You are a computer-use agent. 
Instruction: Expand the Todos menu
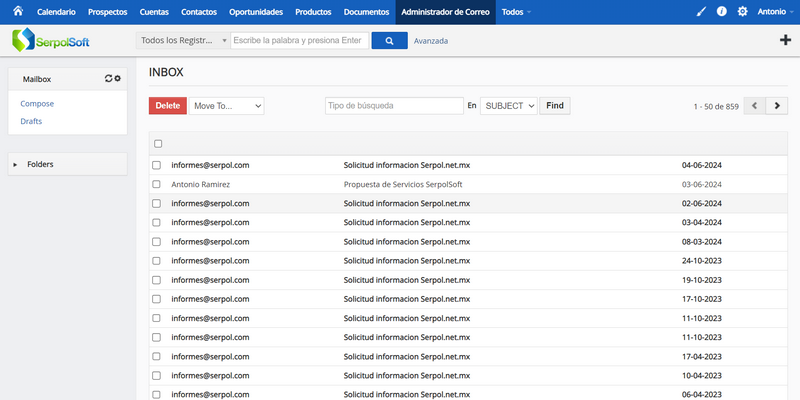click(516, 12)
